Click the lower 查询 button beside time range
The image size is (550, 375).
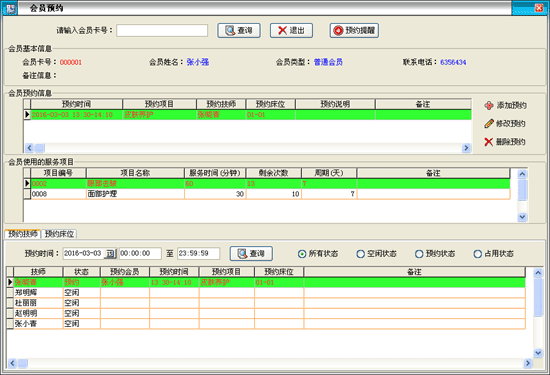pos(251,254)
